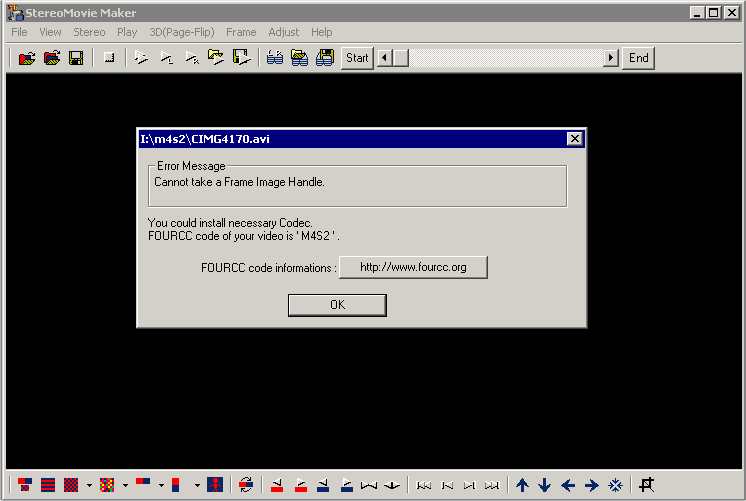Skip forward with double-right frame icon
The height and width of the screenshot is (501, 746).
(x=492, y=485)
